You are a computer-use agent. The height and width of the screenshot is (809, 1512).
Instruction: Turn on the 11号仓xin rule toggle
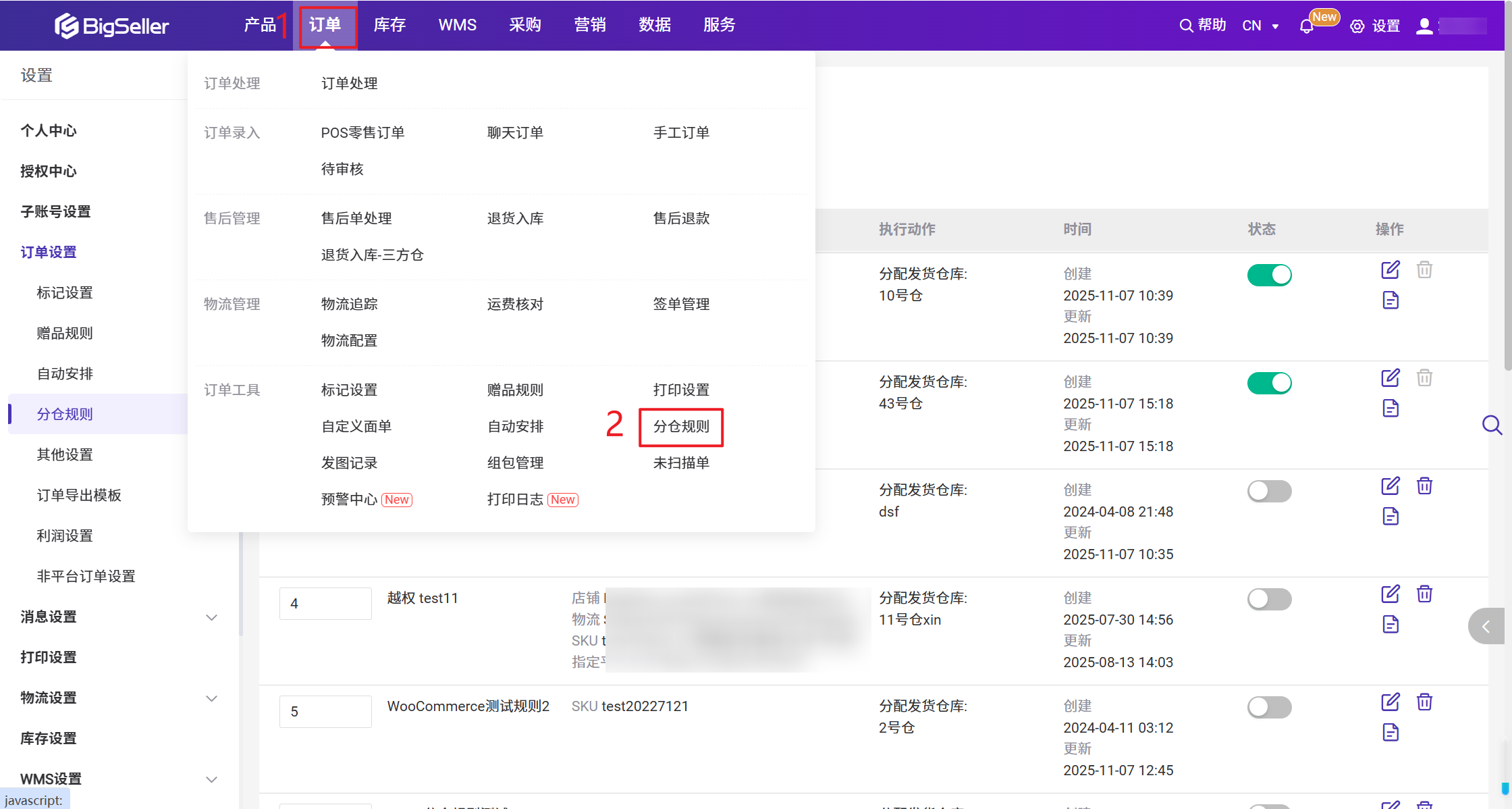pos(1269,599)
